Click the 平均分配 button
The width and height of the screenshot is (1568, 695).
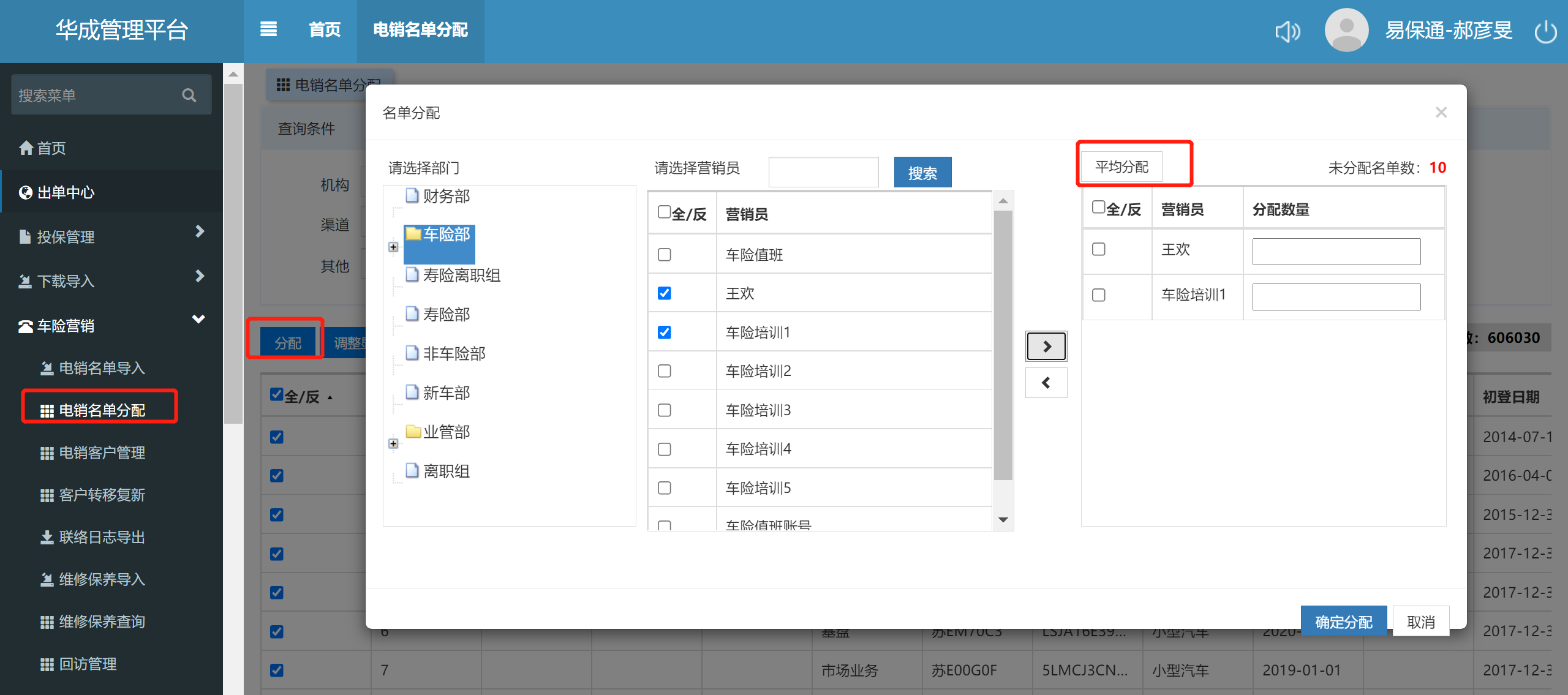[1121, 167]
